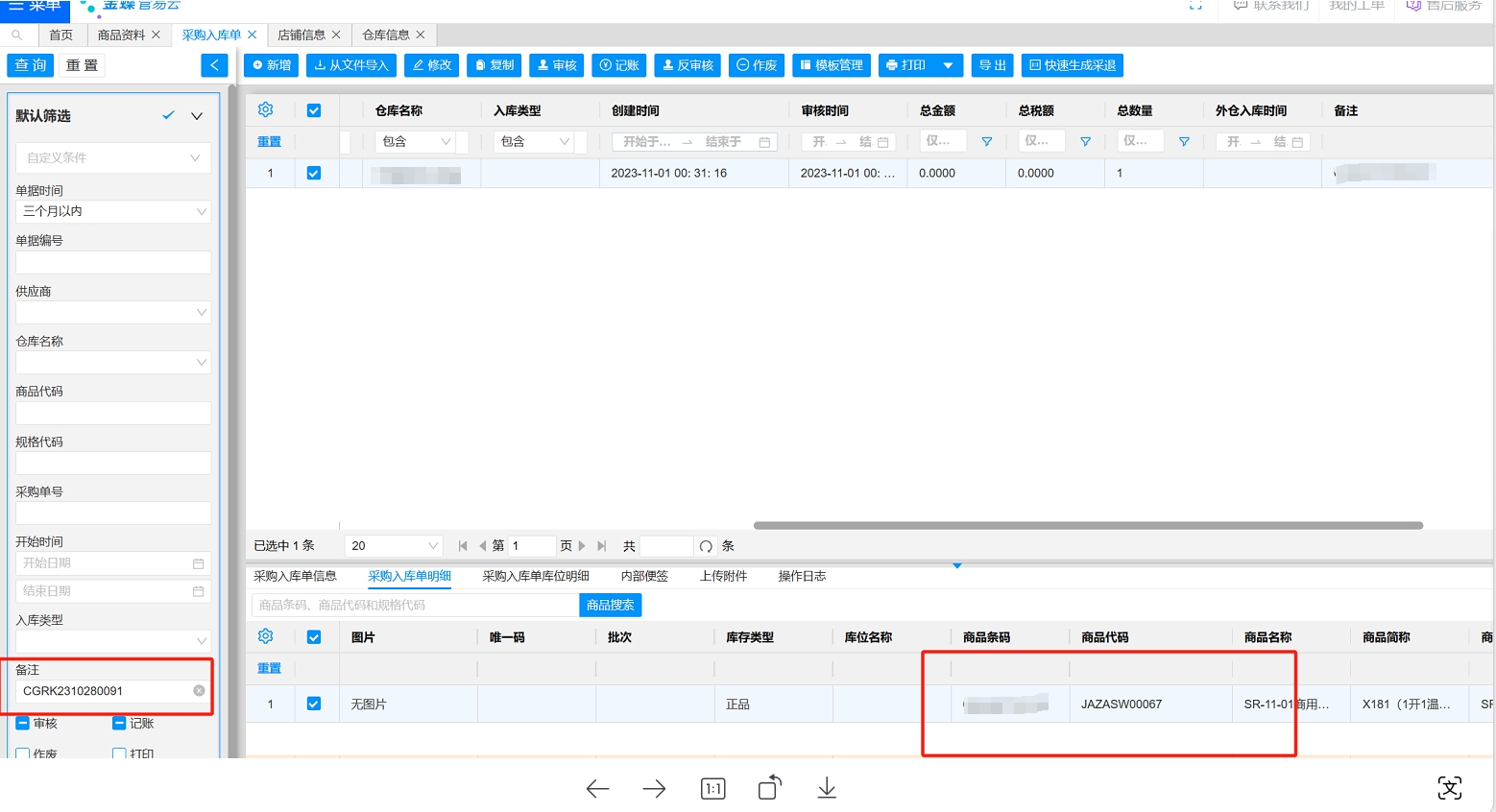
Task: Click the 查询 button
Action: point(31,65)
